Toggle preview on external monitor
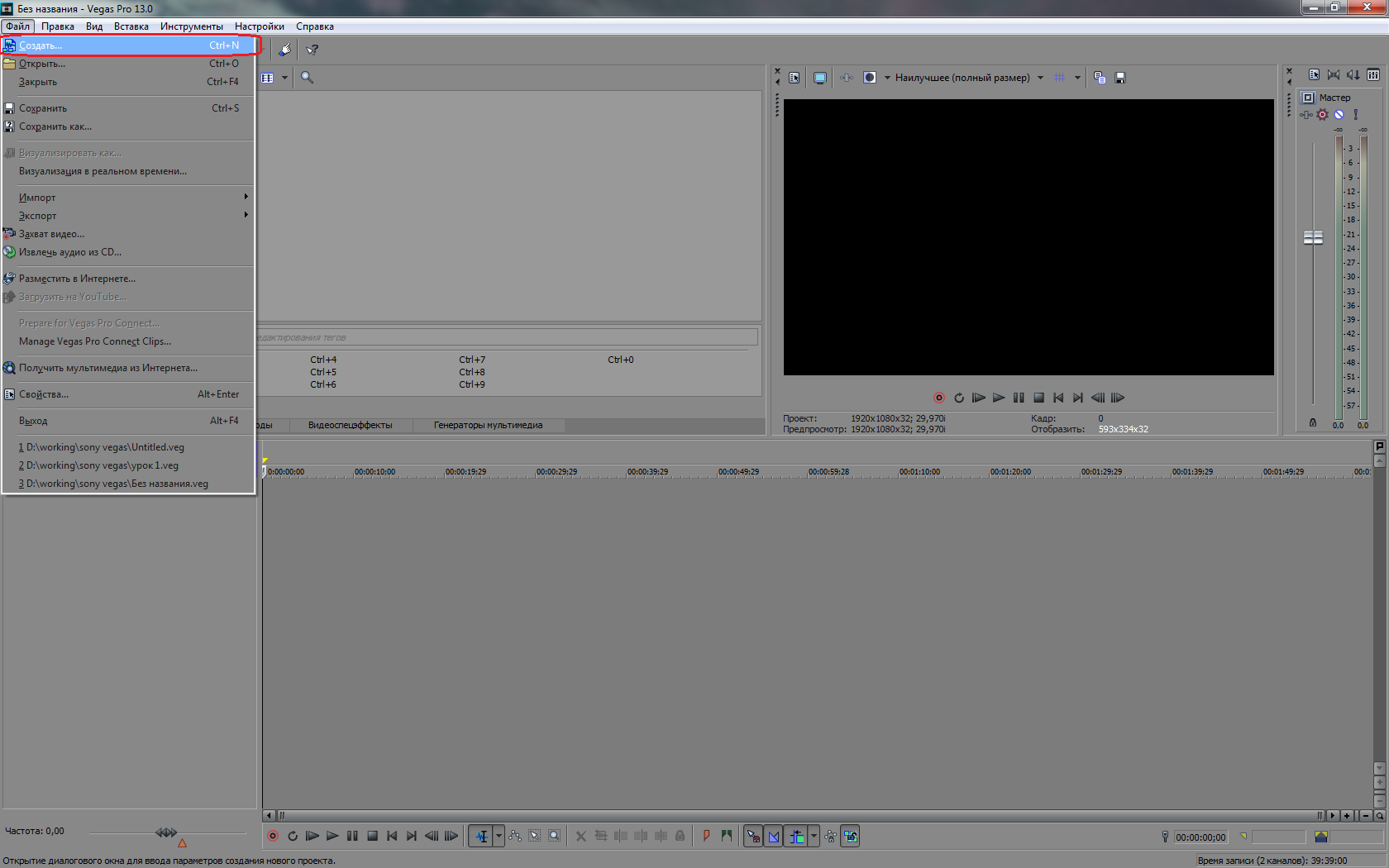 point(819,78)
